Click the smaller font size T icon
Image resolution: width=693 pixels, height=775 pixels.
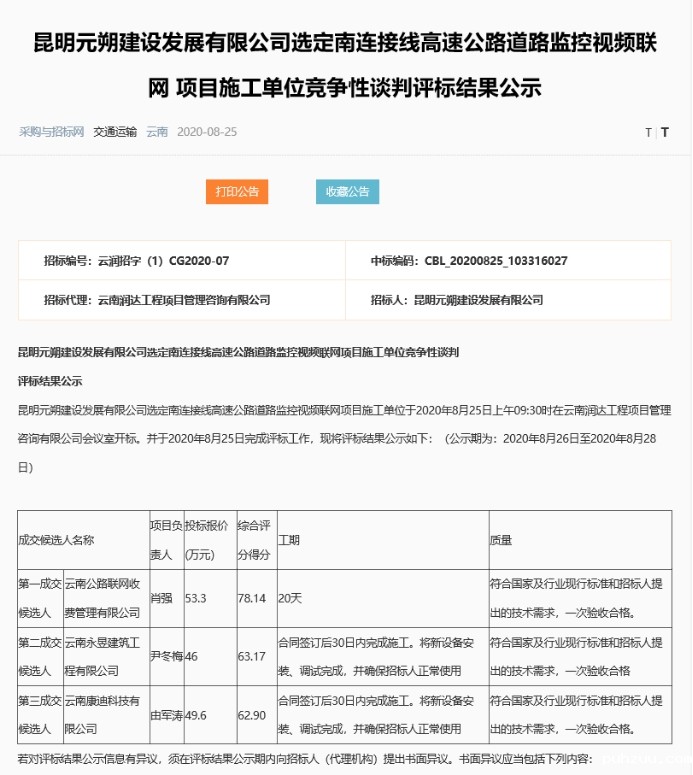pyautogui.click(x=648, y=133)
